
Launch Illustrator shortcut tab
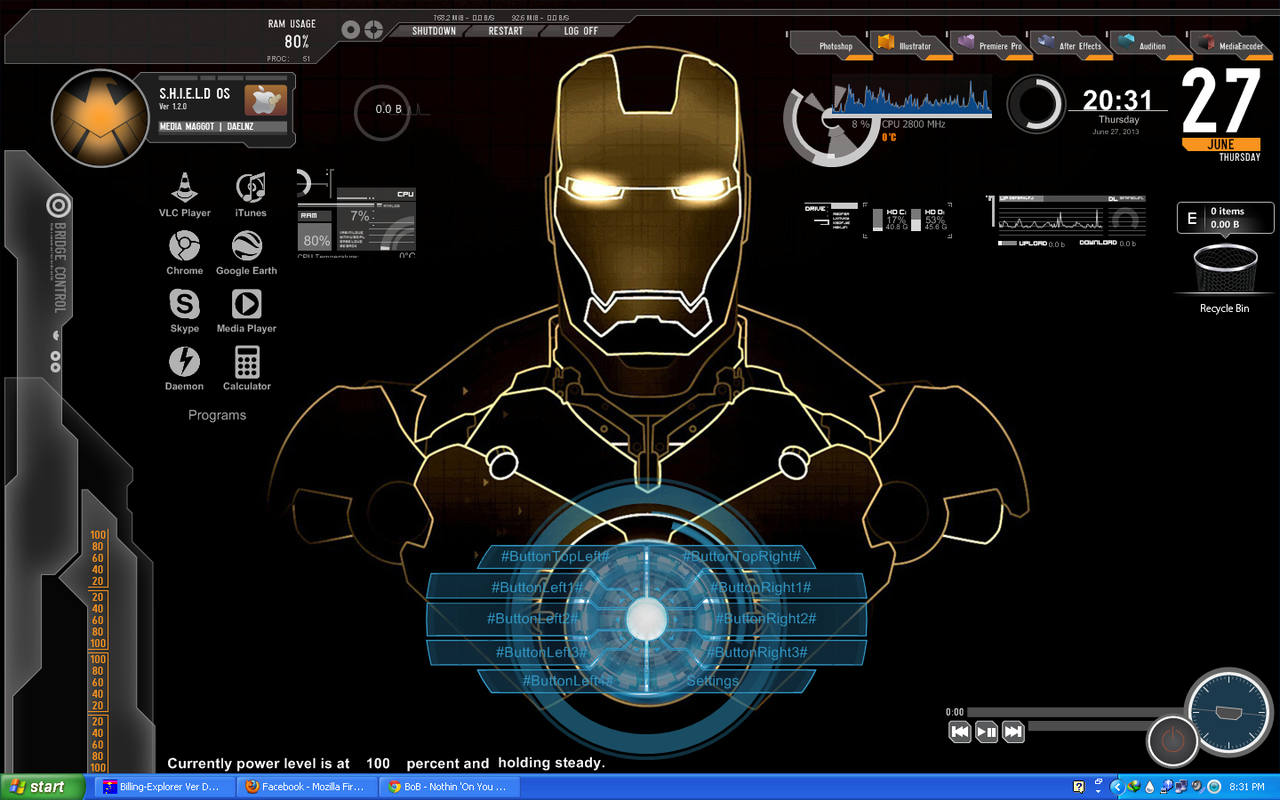tap(910, 45)
